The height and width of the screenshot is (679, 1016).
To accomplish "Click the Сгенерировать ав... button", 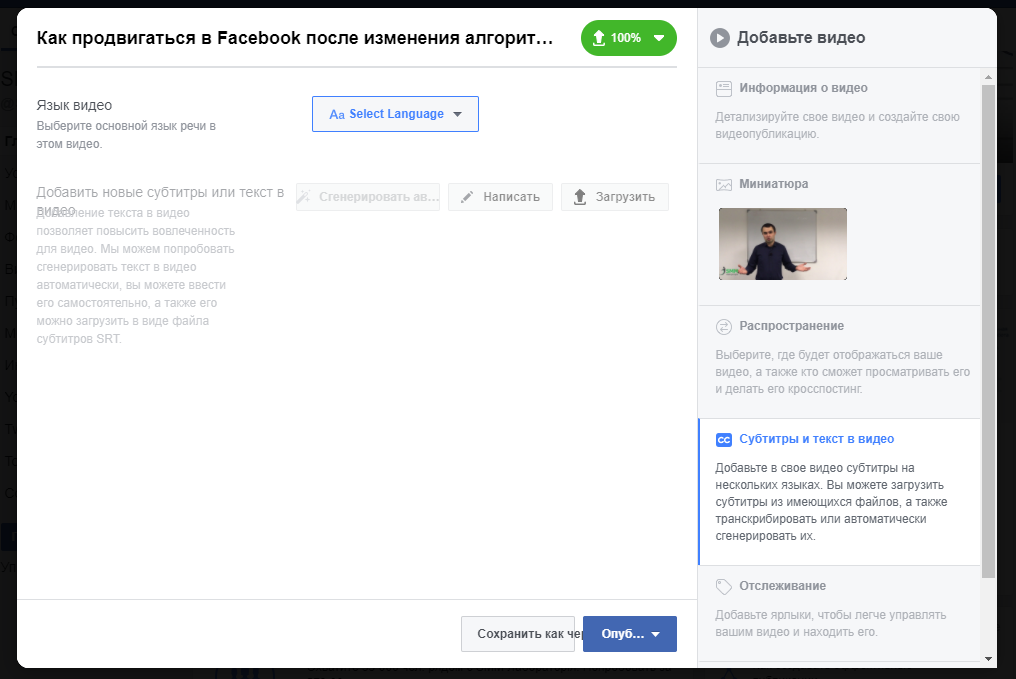I will point(368,197).
